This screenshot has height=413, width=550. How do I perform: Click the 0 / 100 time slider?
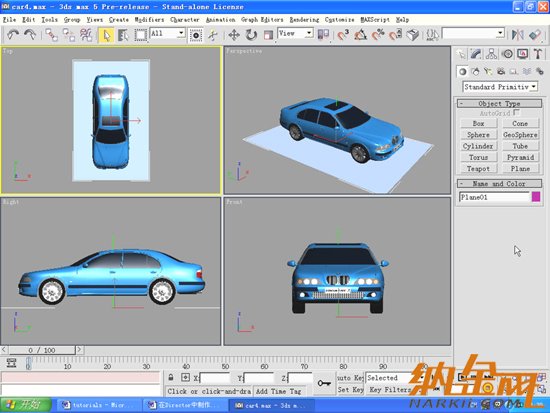click(x=42, y=350)
